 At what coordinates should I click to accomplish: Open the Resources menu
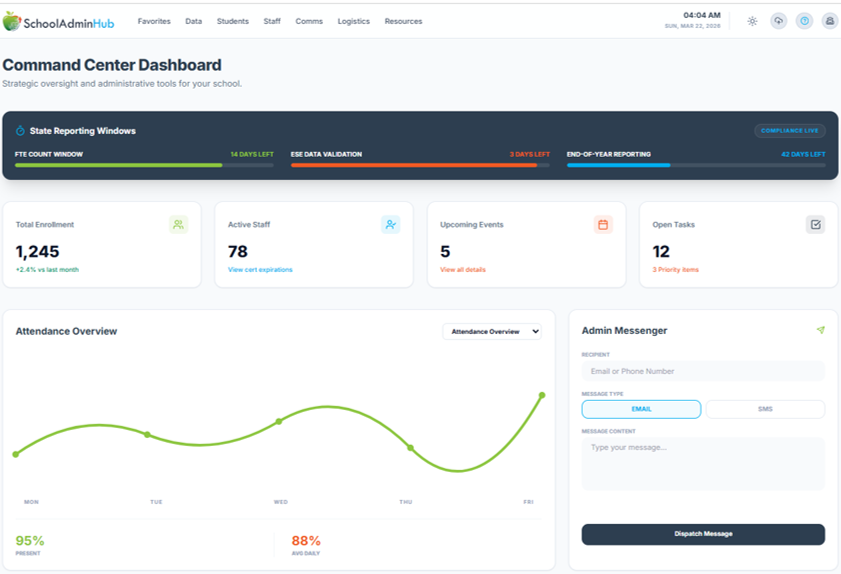click(x=403, y=21)
